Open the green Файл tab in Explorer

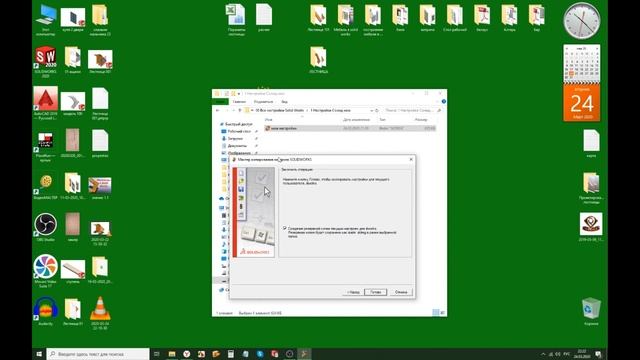[x=220, y=102]
